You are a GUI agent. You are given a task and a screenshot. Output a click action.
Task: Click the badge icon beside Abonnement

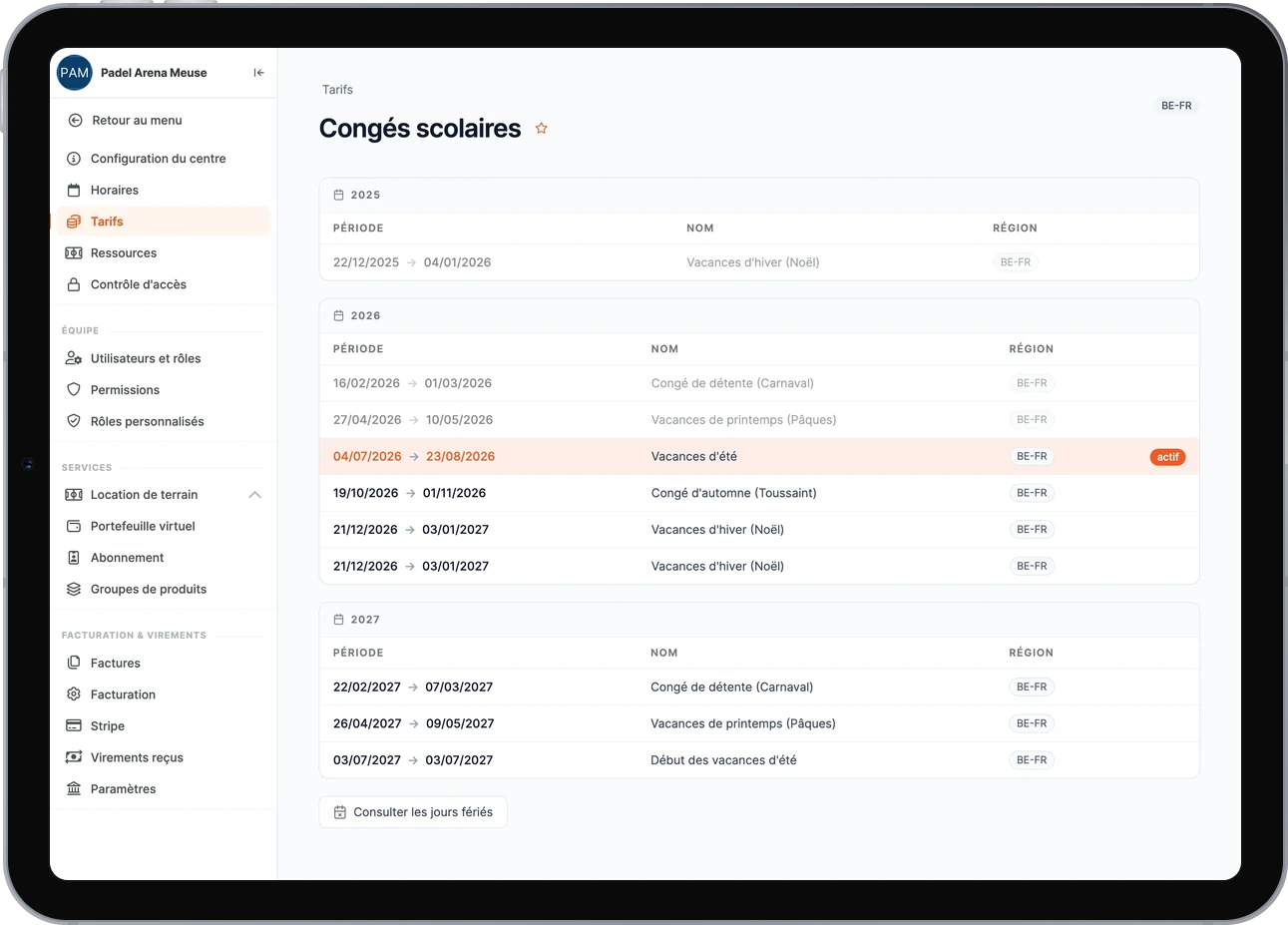[74, 558]
